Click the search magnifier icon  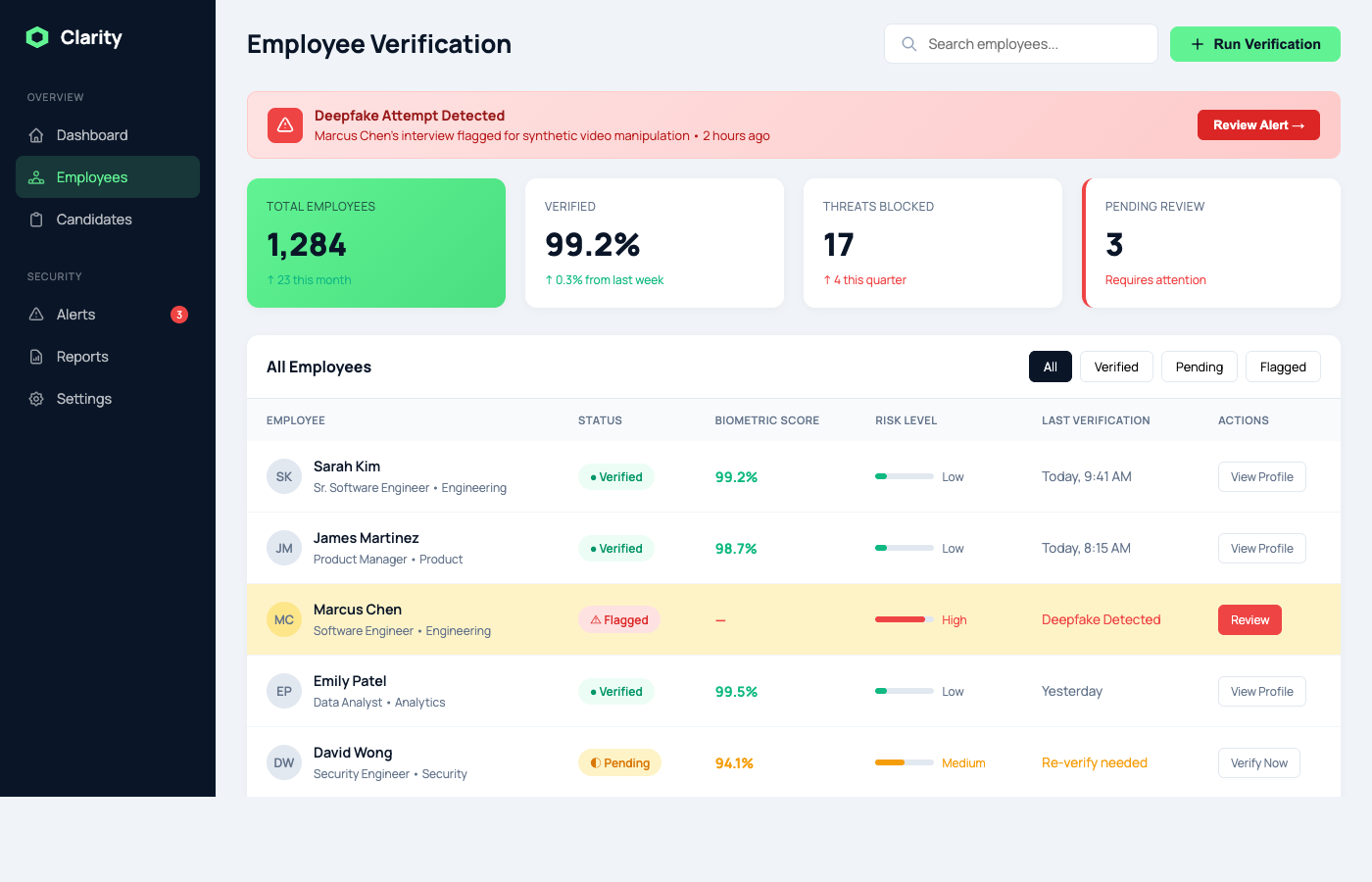coord(908,43)
